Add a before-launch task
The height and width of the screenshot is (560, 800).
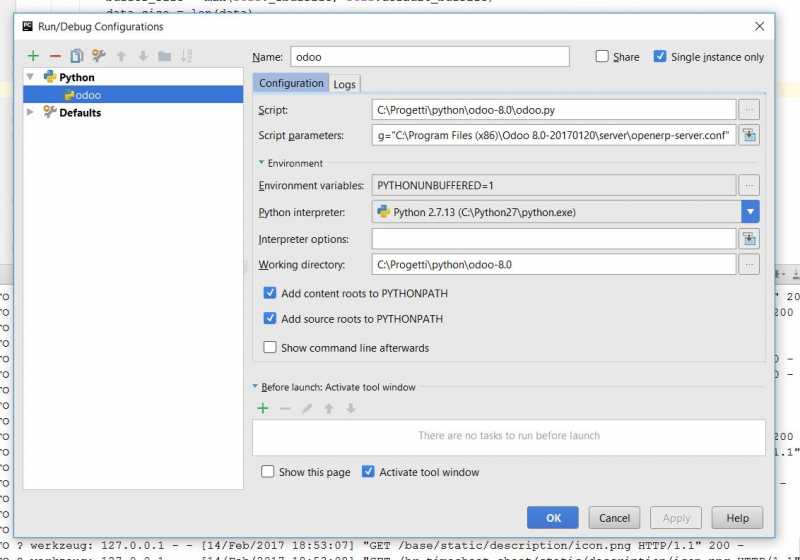click(x=263, y=408)
